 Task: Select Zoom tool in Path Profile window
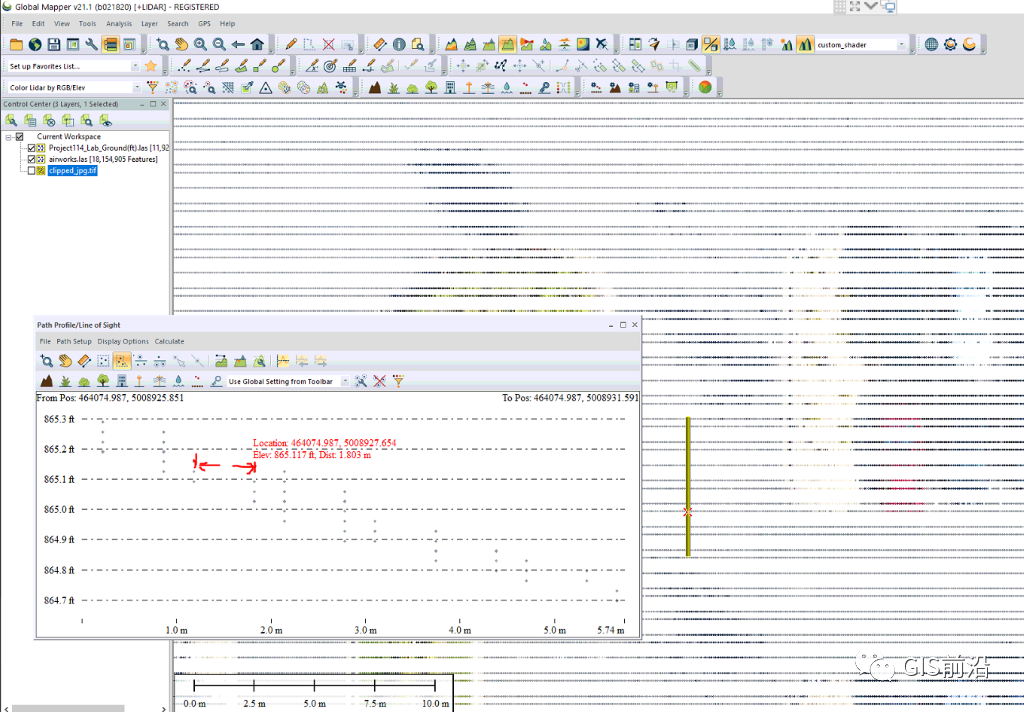tap(46, 361)
